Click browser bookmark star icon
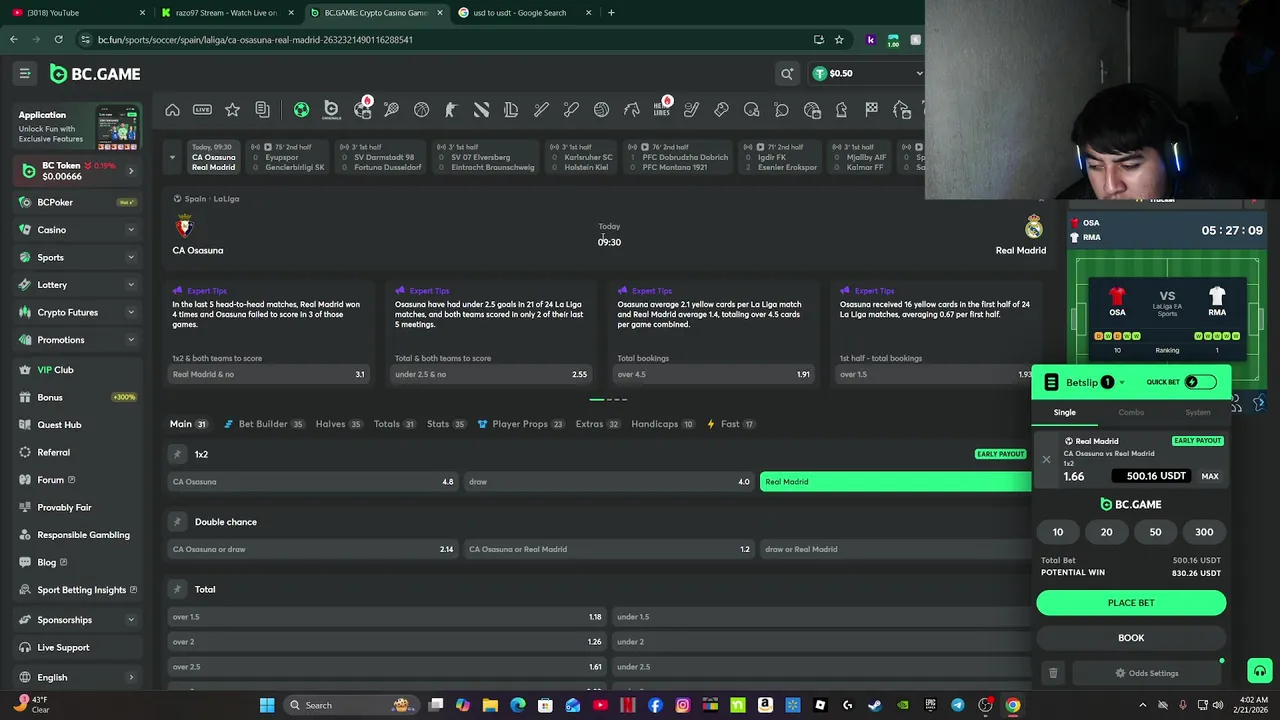Viewport: 1280px width, 720px height. [x=839, y=40]
